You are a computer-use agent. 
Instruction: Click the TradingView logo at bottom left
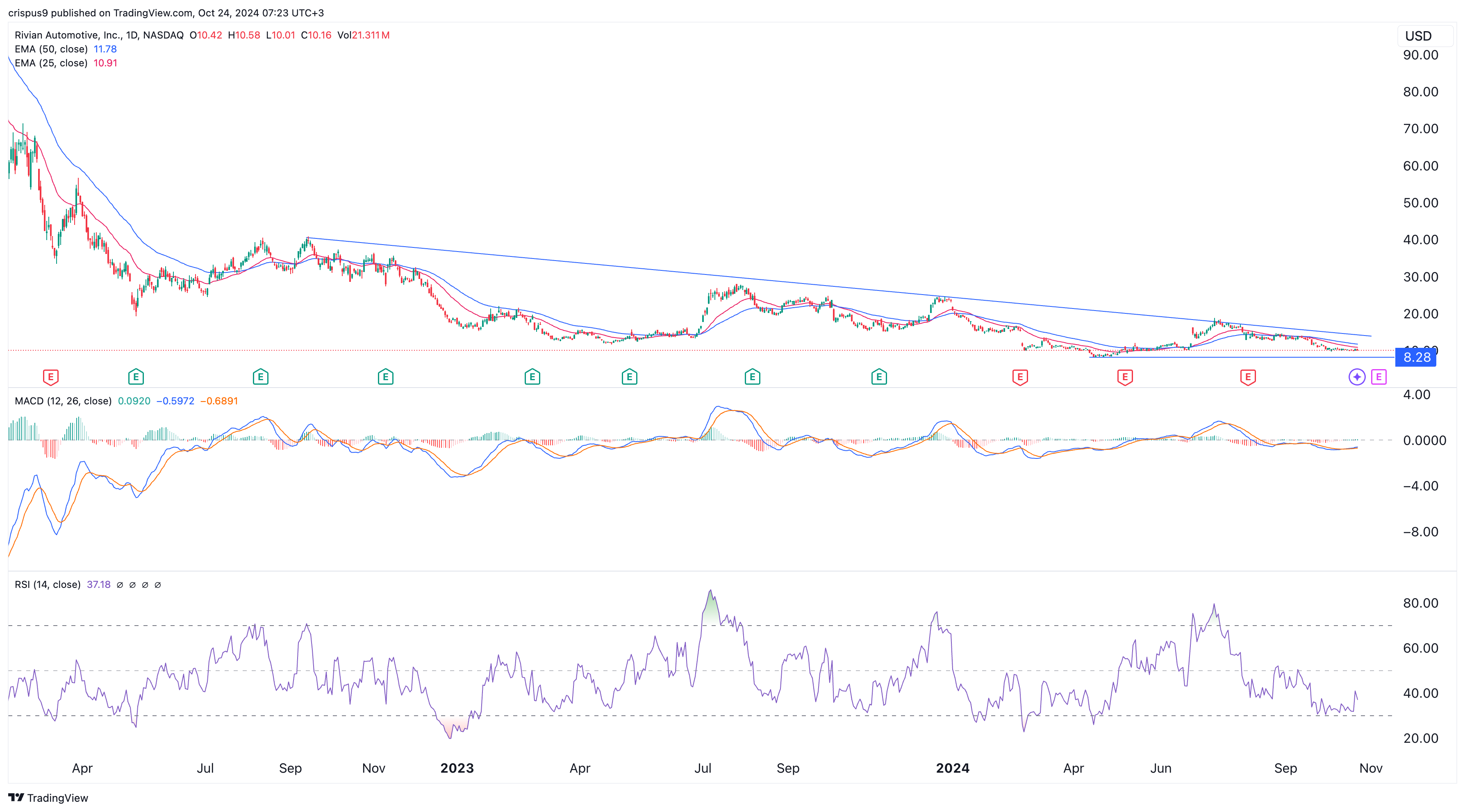point(48,797)
